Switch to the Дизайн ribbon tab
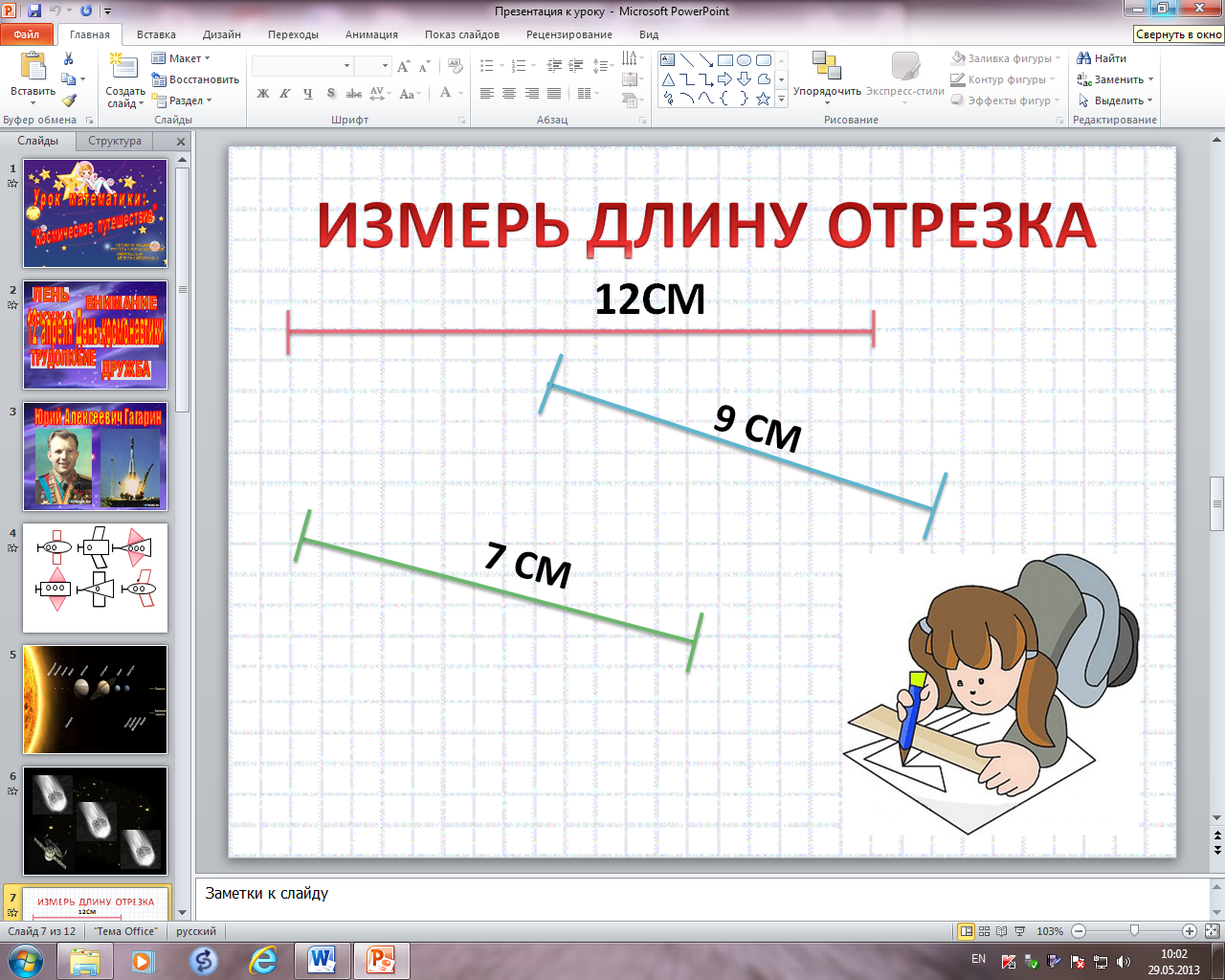The height and width of the screenshot is (980, 1225). (x=222, y=34)
